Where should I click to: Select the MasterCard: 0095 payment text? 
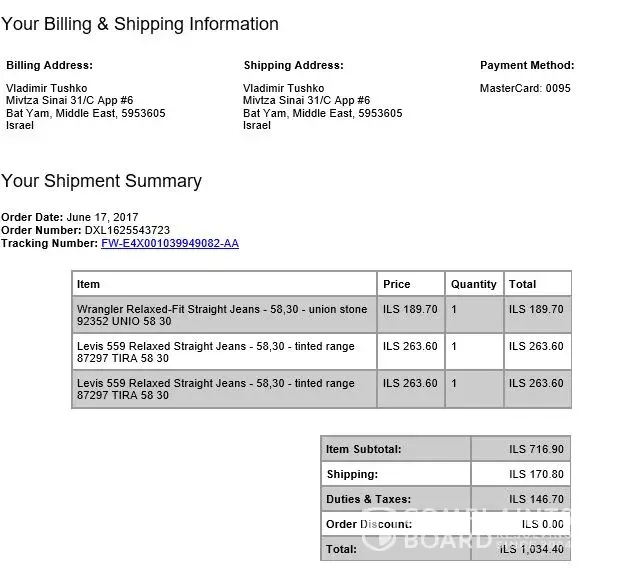[525, 88]
